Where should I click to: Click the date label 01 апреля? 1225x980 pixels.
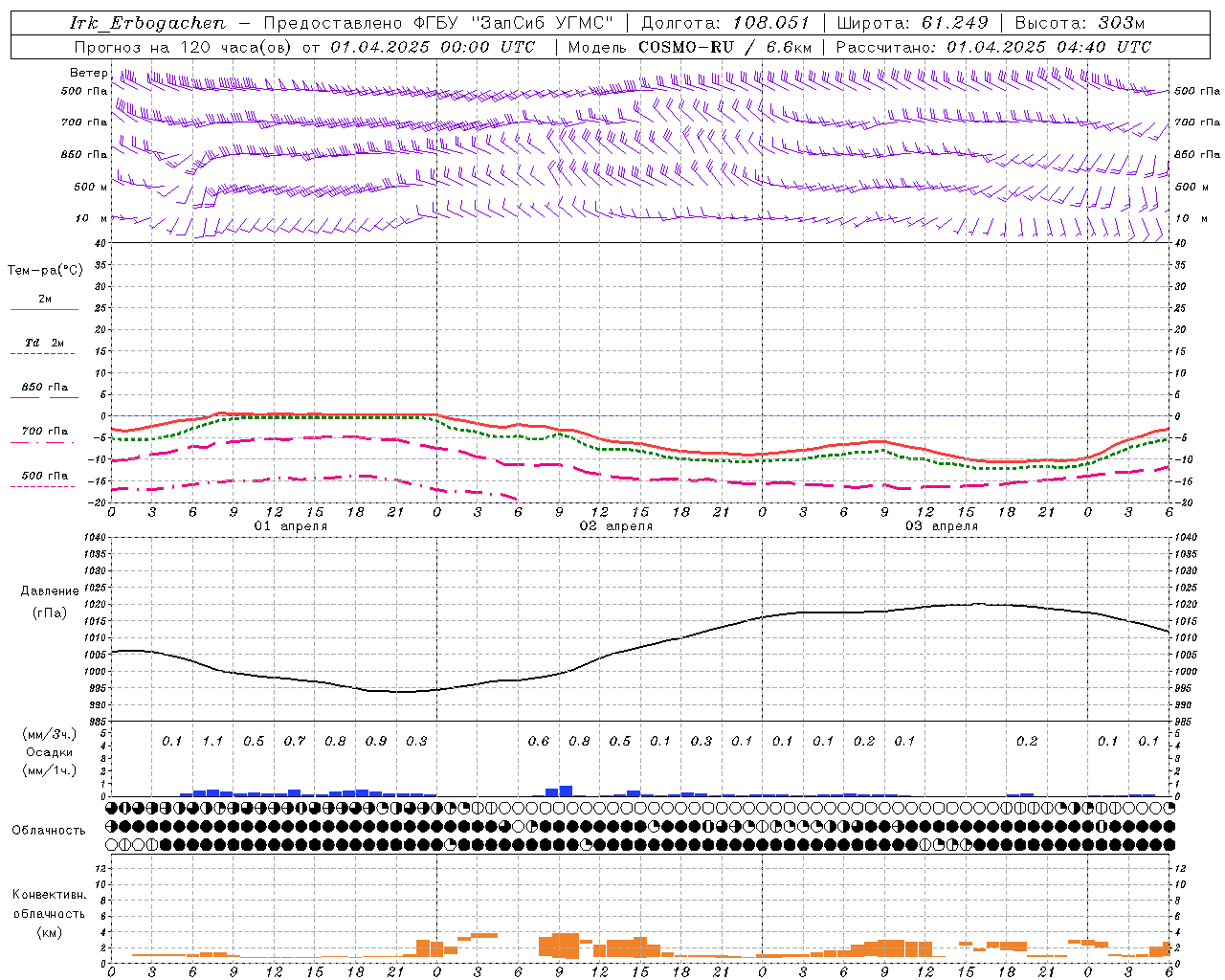point(291,526)
